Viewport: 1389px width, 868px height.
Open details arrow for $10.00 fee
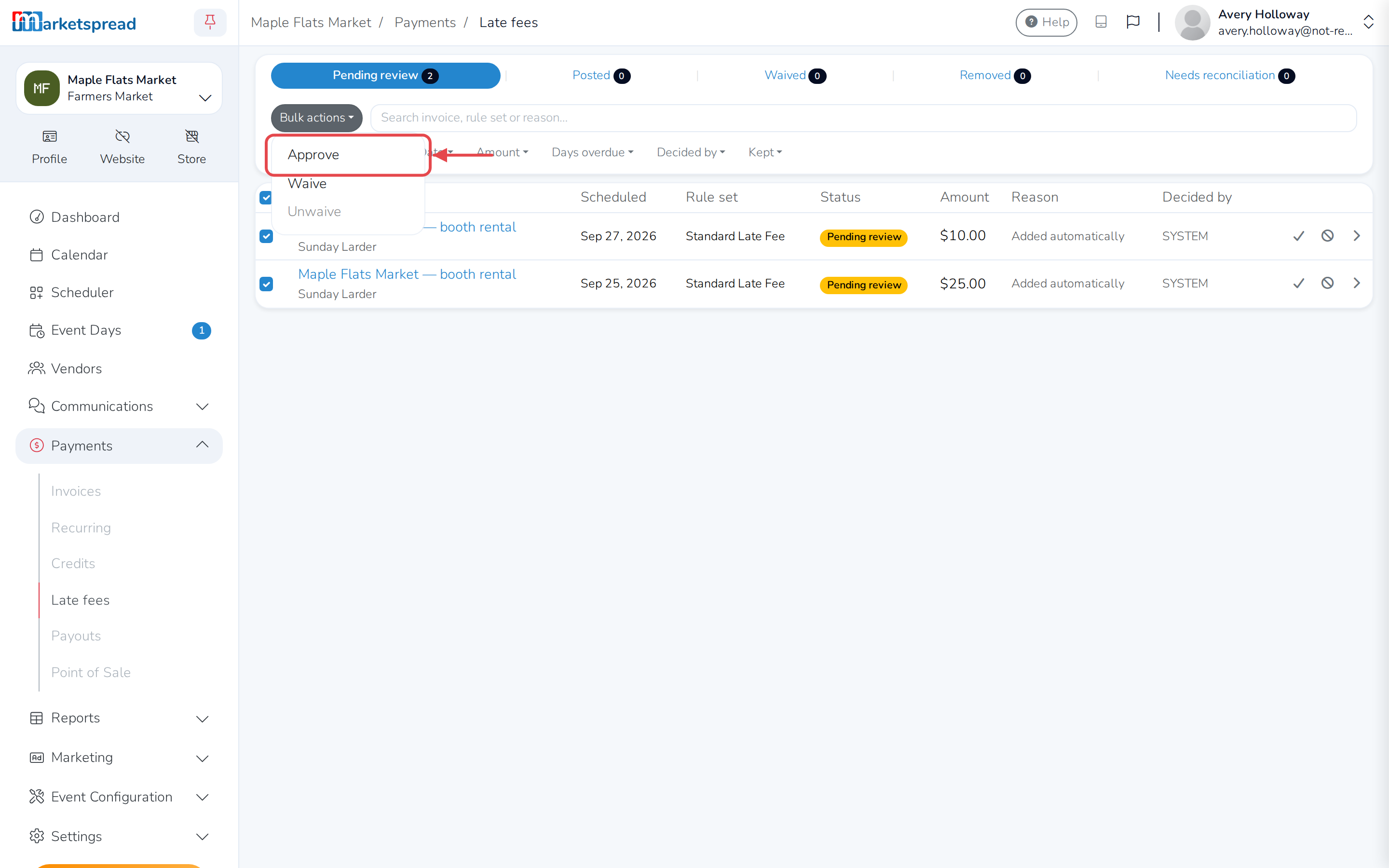click(1357, 236)
